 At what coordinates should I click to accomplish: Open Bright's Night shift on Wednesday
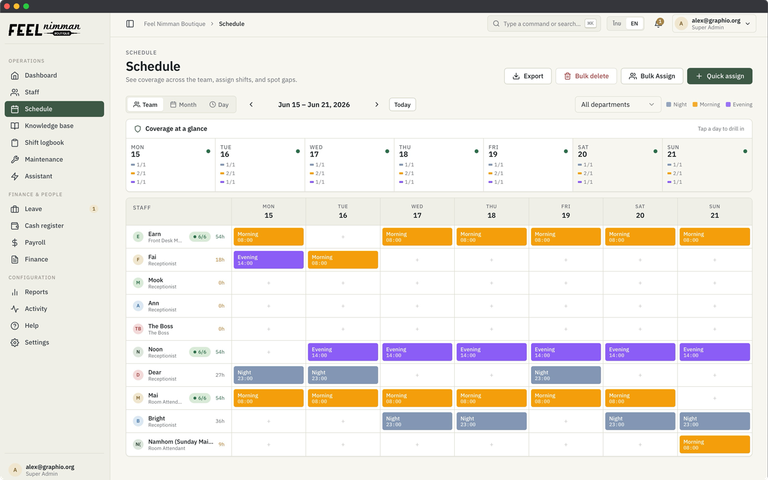417,421
